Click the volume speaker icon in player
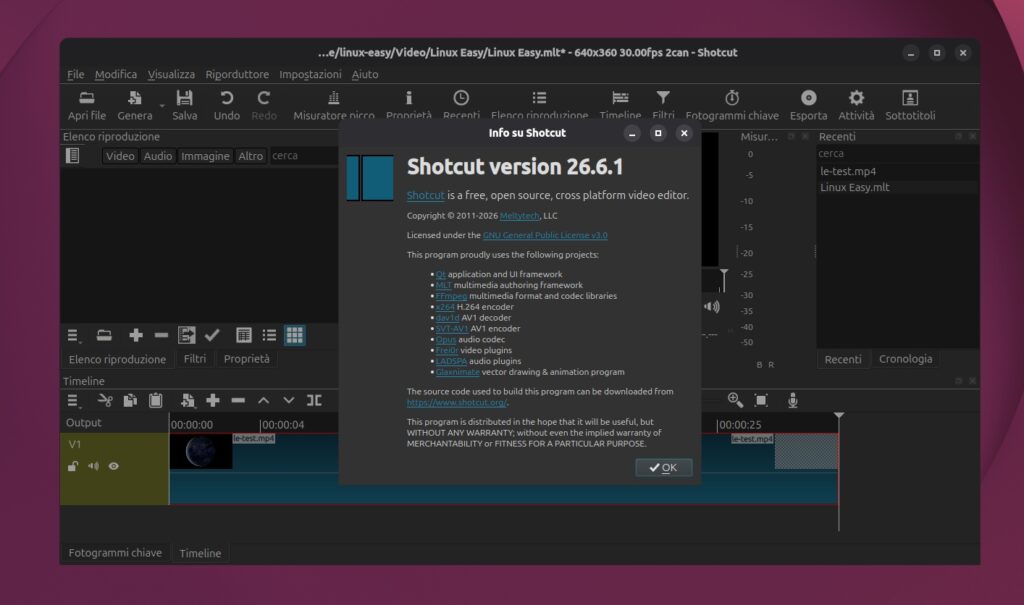Viewport: 1024px width, 605px height. pyautogui.click(x=711, y=306)
